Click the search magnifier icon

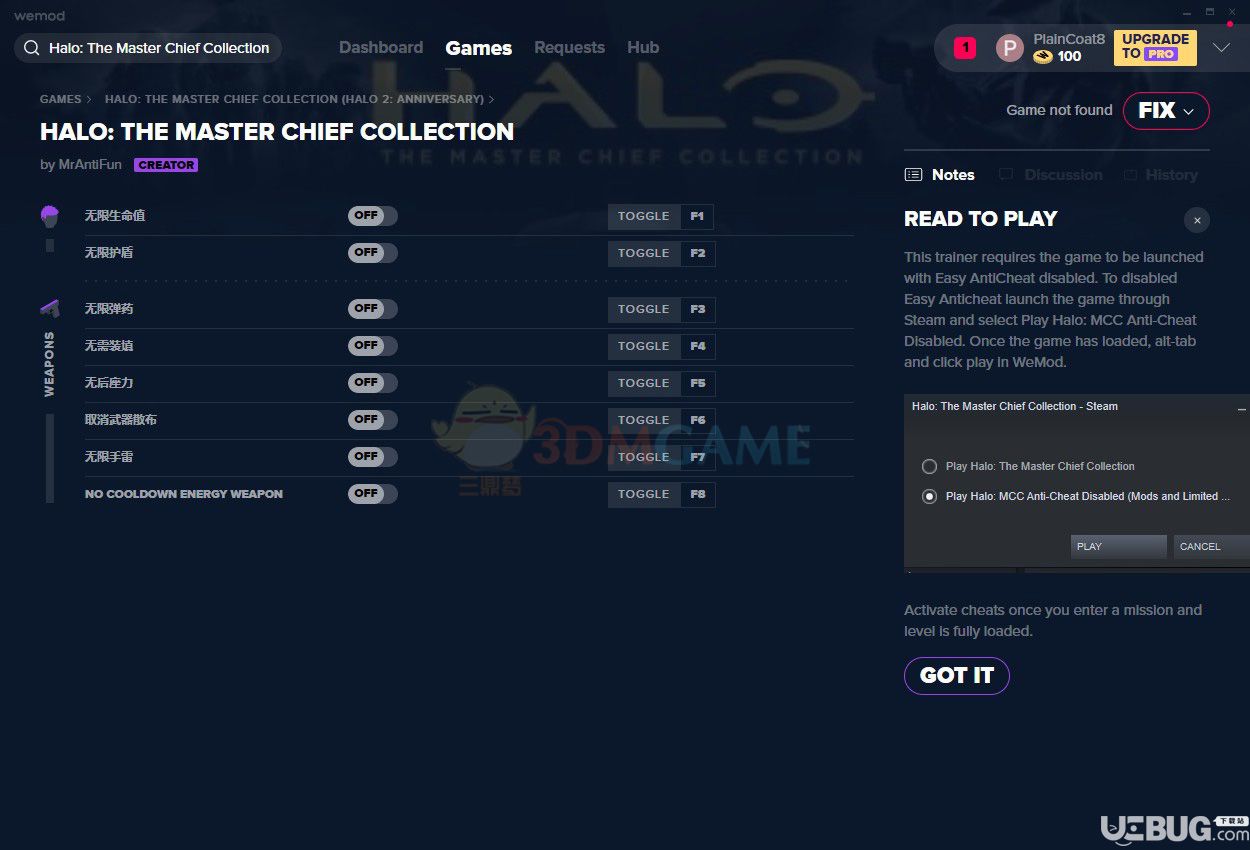point(32,48)
